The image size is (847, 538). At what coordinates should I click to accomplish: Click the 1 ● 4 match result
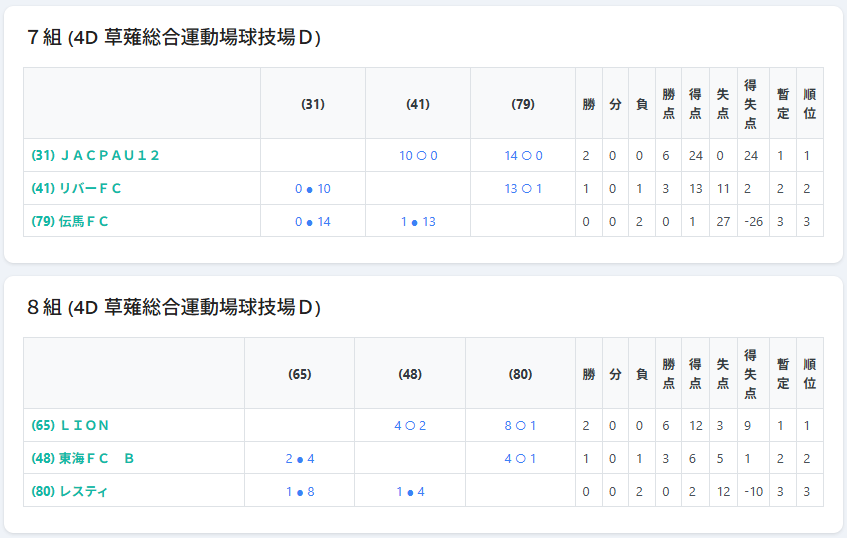point(410,491)
